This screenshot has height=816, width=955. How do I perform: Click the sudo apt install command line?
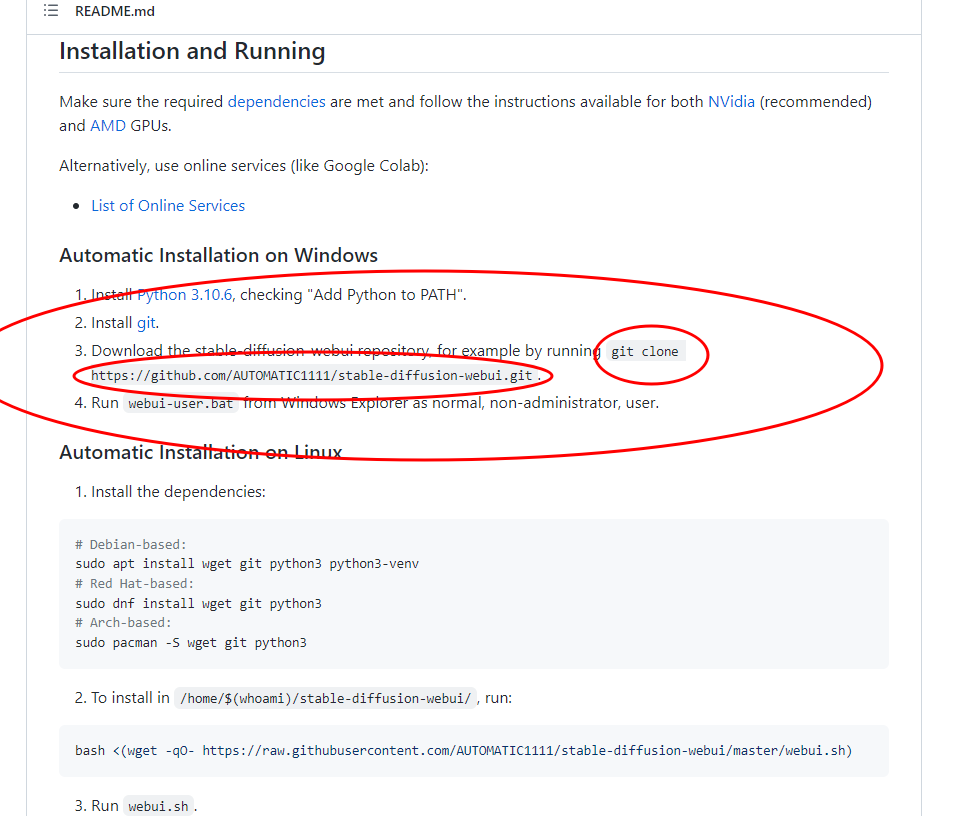click(247, 564)
